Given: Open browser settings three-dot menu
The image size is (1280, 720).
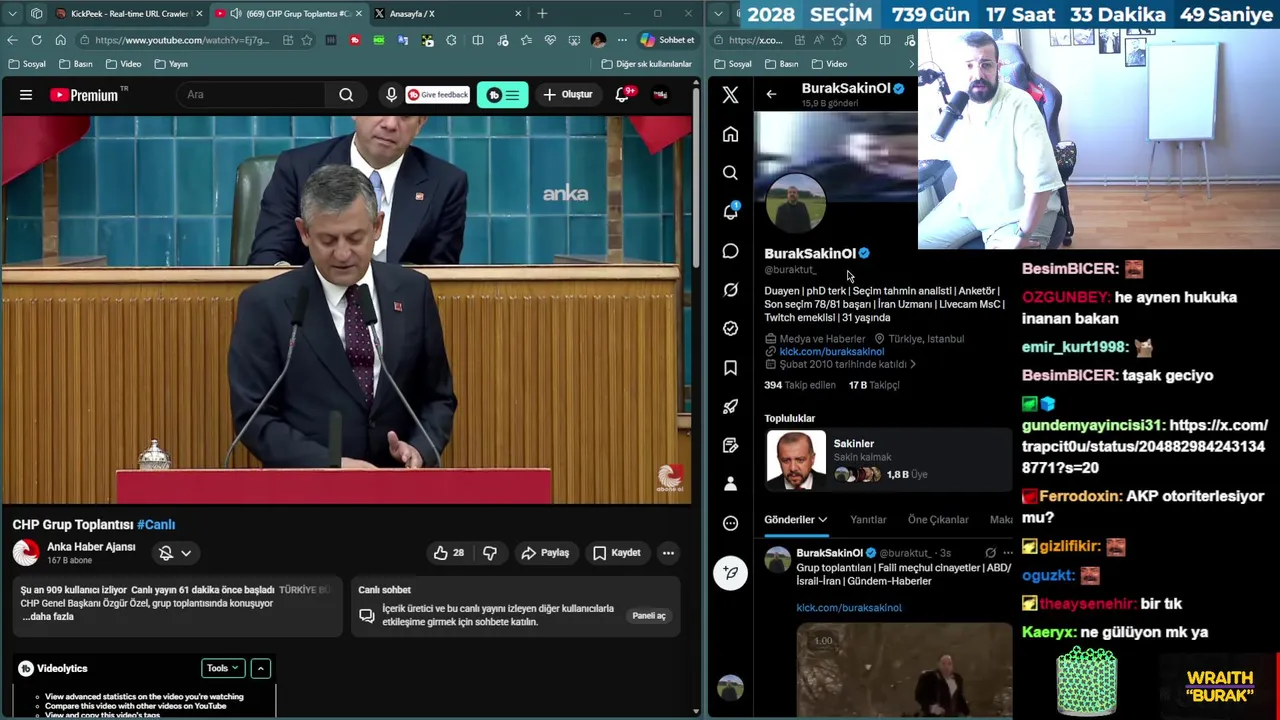Looking at the screenshot, I should tap(622, 40).
